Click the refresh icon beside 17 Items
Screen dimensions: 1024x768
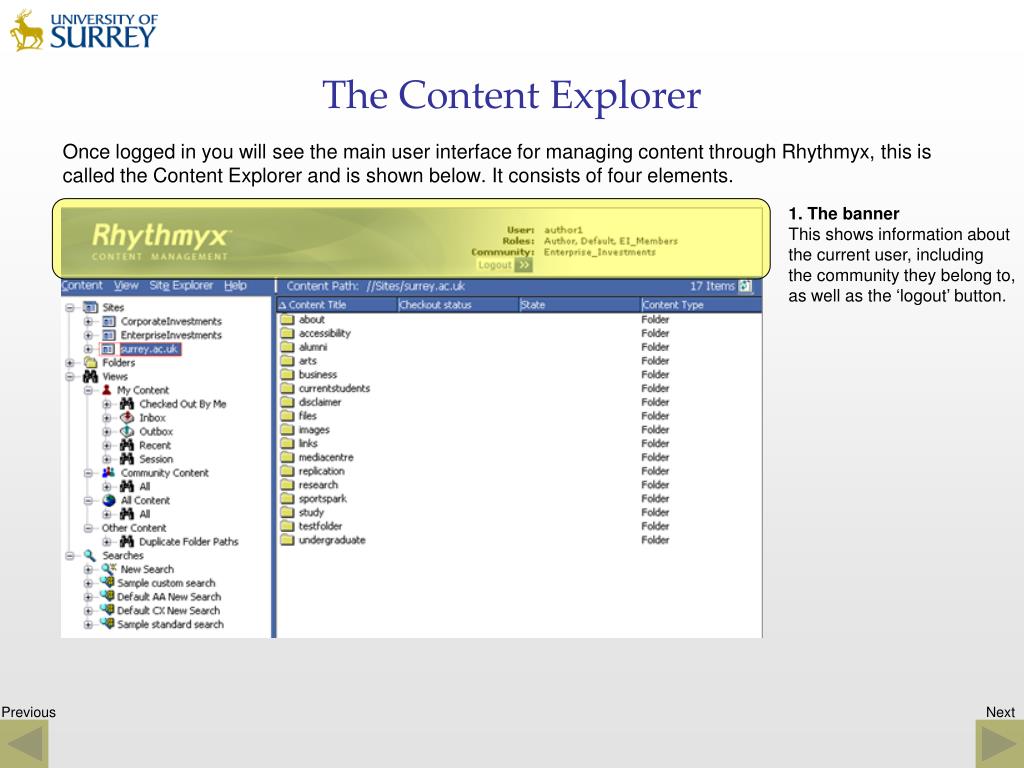tap(745, 286)
